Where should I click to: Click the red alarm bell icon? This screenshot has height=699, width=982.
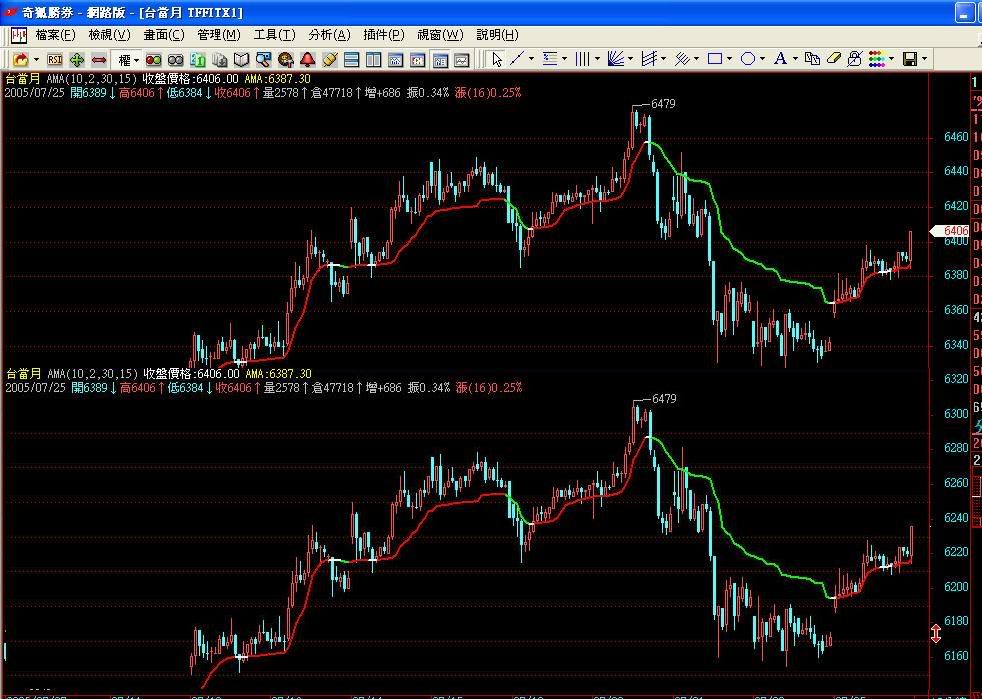tap(308, 60)
